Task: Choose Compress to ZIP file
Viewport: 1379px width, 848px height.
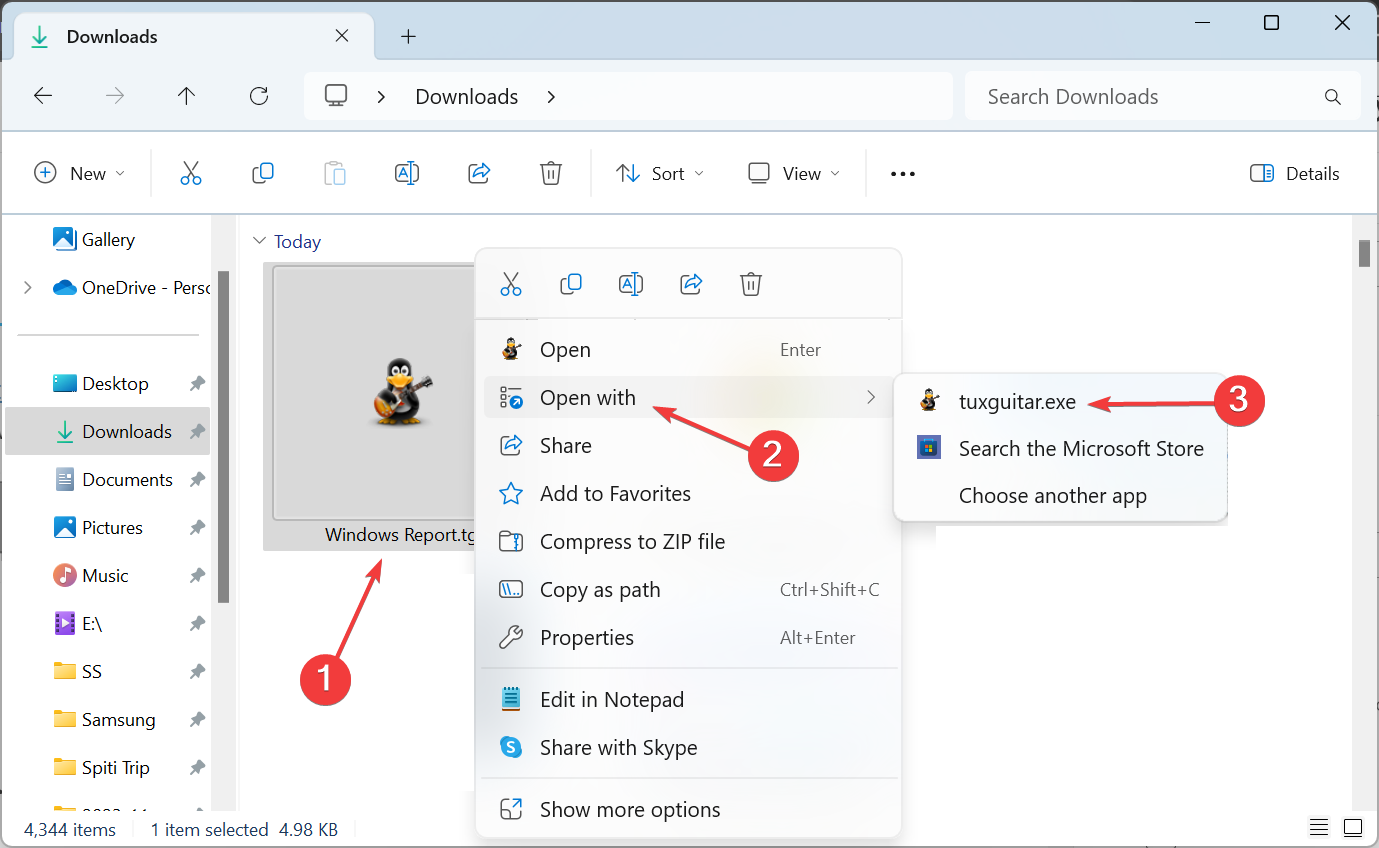Action: [x=690, y=541]
